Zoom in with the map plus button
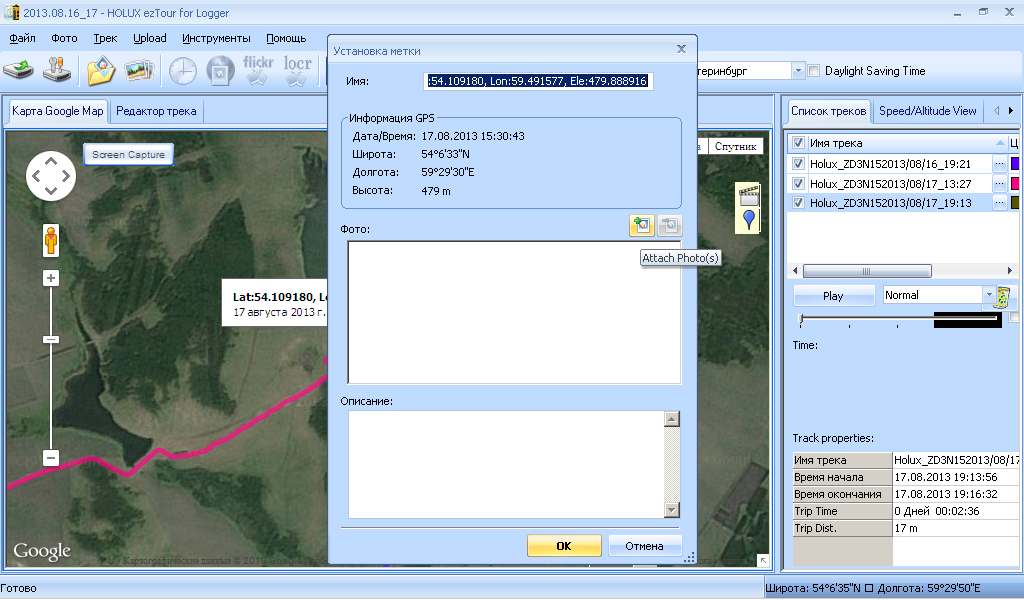The image size is (1024, 600). (51, 278)
